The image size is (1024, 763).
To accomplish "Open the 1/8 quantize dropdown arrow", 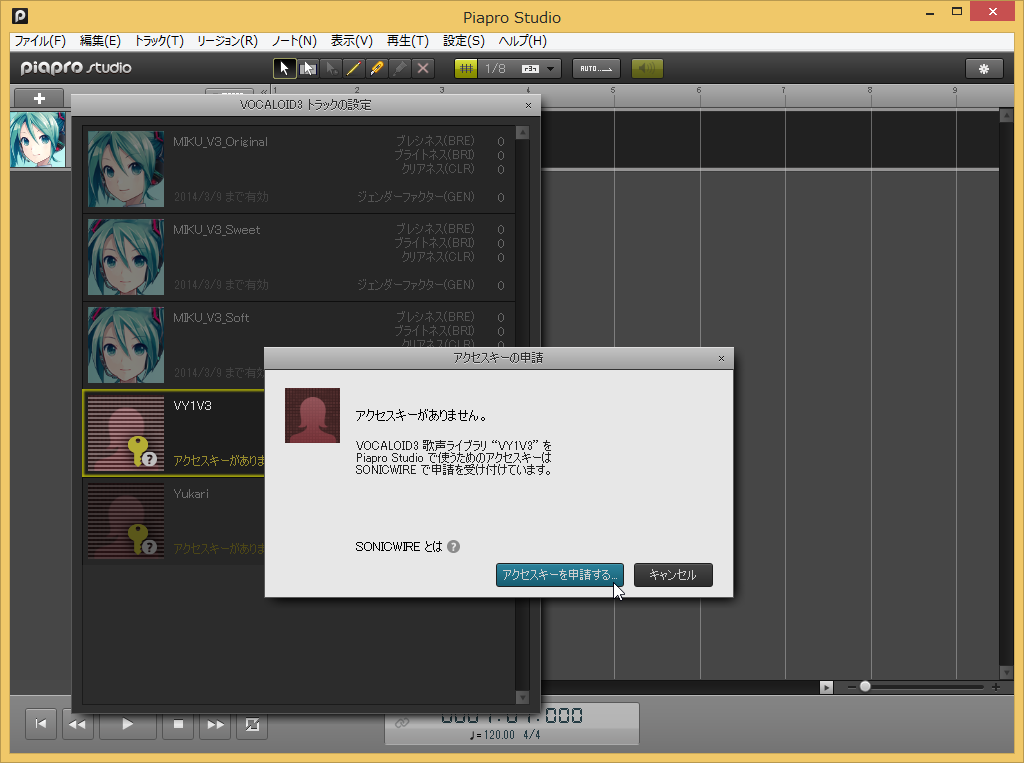I will click(x=551, y=69).
